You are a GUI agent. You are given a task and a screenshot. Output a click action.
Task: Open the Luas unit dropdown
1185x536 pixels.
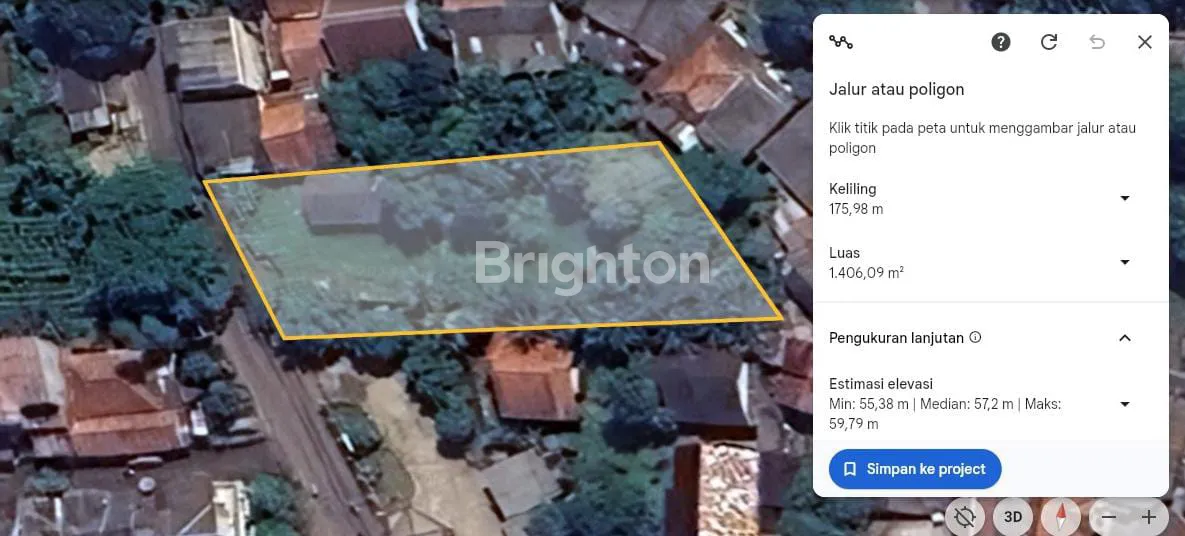point(1125,262)
